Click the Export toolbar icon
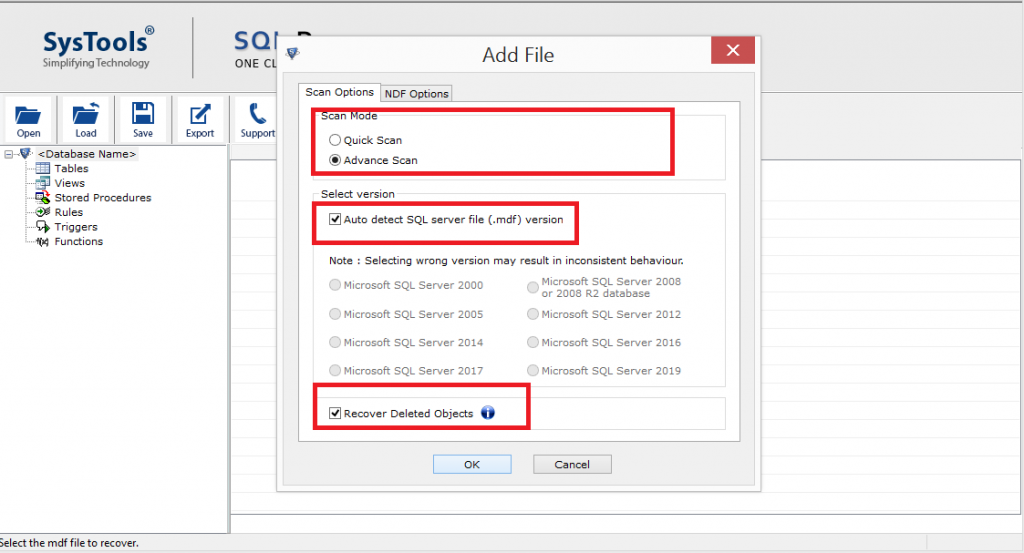The image size is (1024, 553). (x=200, y=114)
